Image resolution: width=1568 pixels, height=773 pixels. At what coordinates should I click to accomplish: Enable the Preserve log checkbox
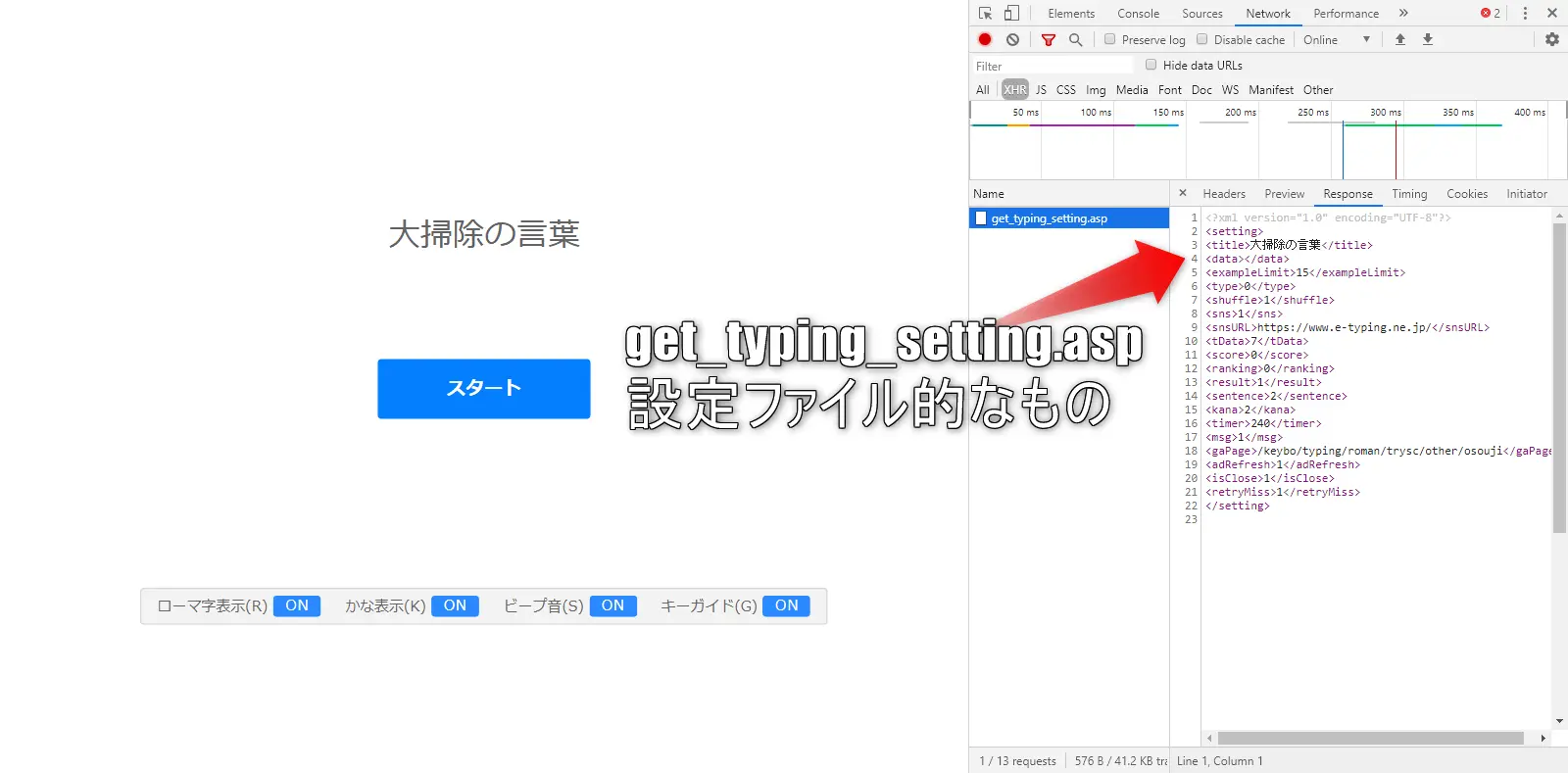(1109, 40)
